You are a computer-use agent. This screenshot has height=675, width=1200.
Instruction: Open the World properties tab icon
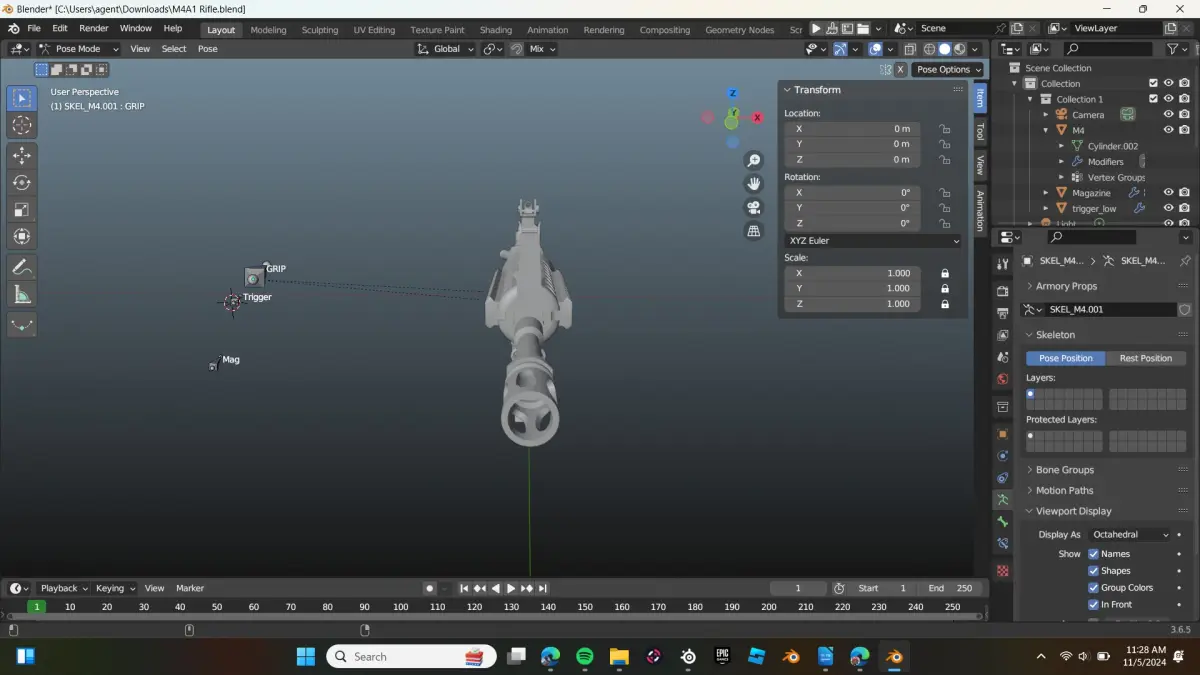click(x=1003, y=379)
